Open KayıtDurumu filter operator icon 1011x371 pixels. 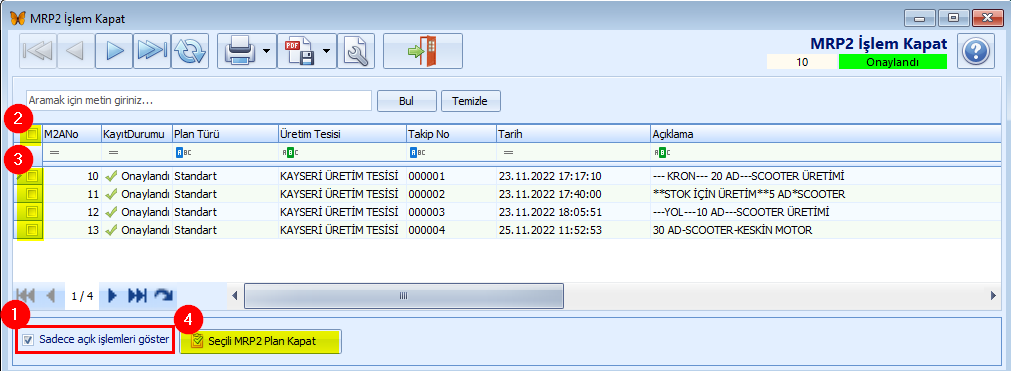point(113,153)
